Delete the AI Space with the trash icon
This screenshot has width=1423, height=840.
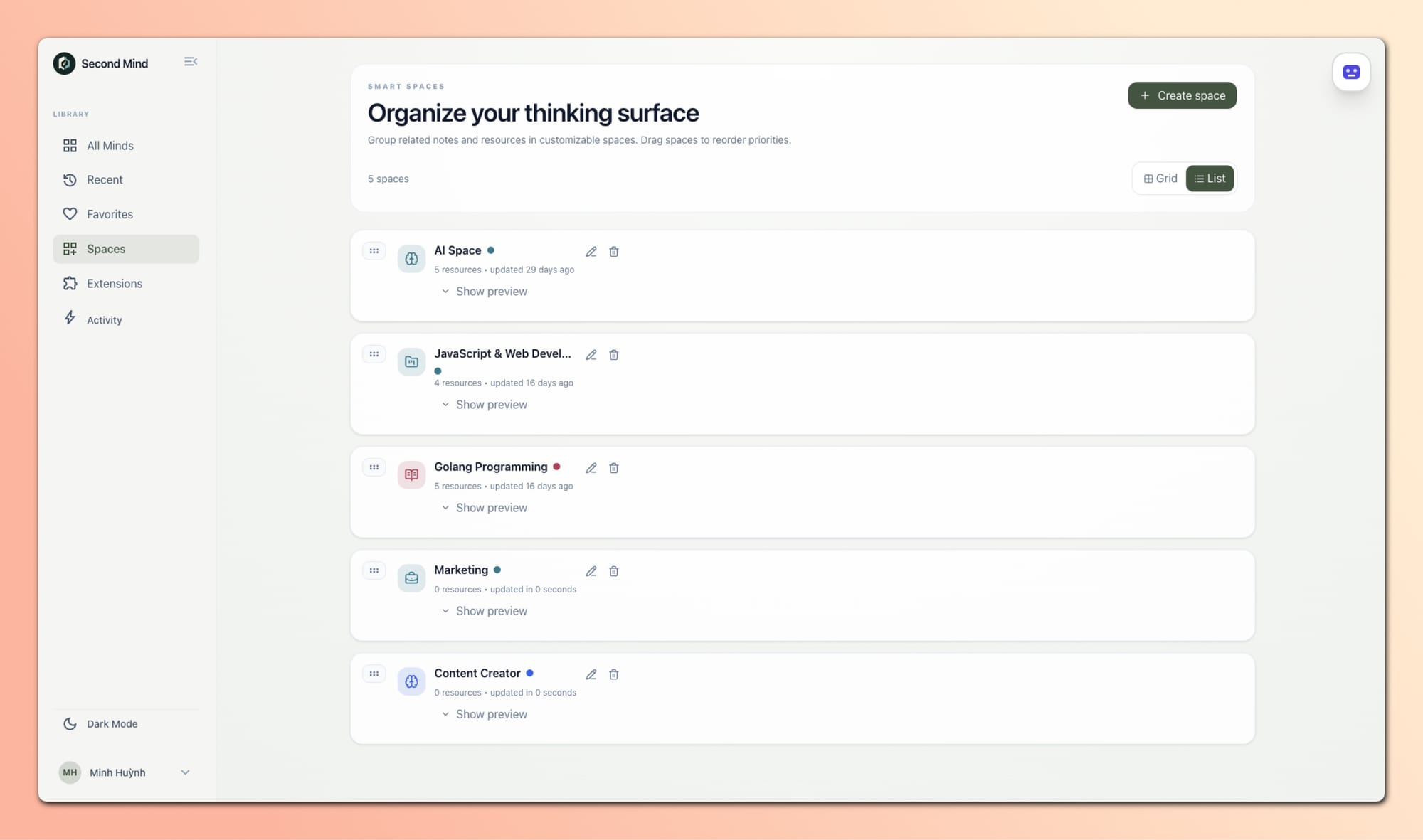coord(614,252)
